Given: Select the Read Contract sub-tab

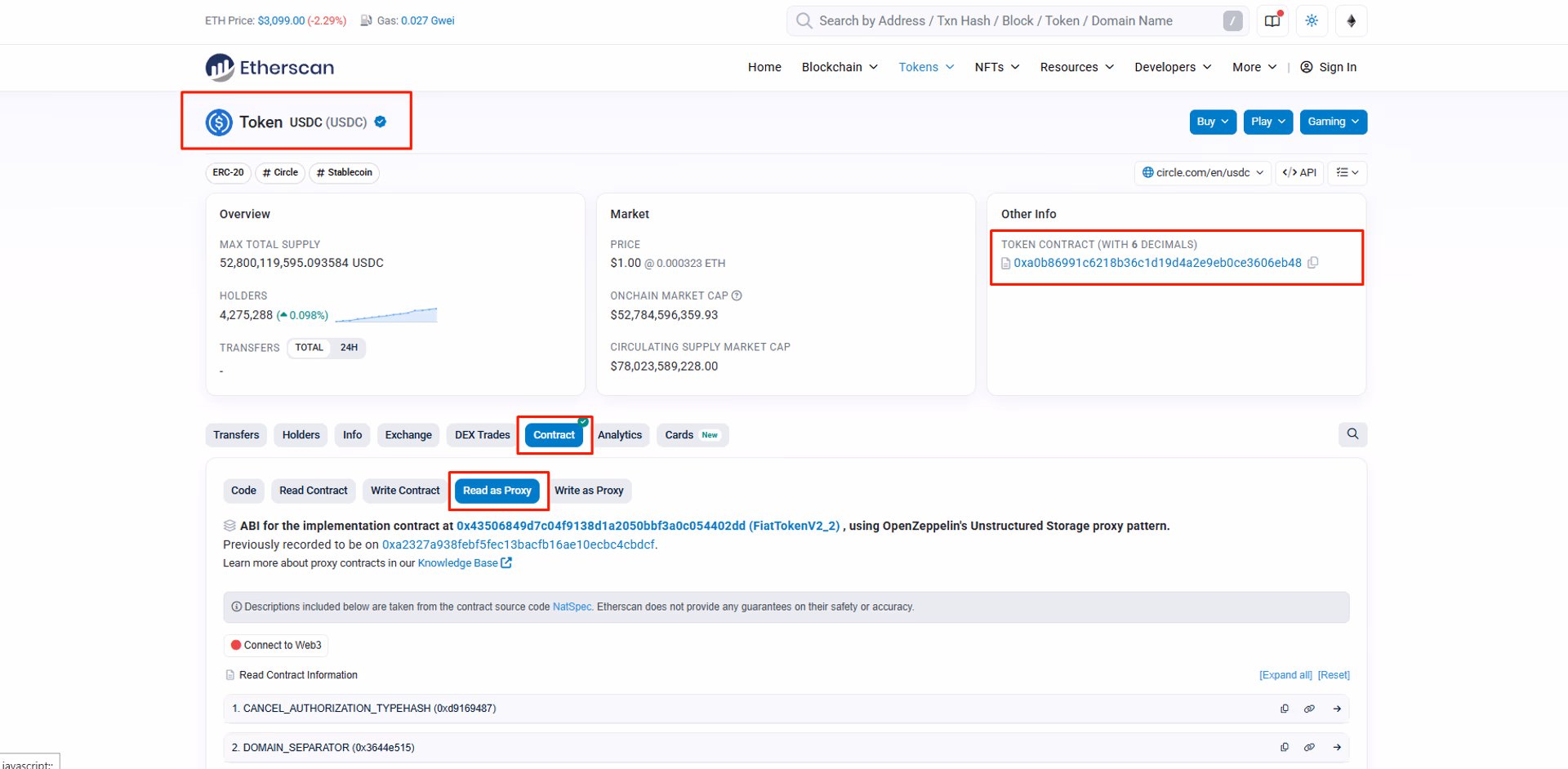Looking at the screenshot, I should click(314, 491).
